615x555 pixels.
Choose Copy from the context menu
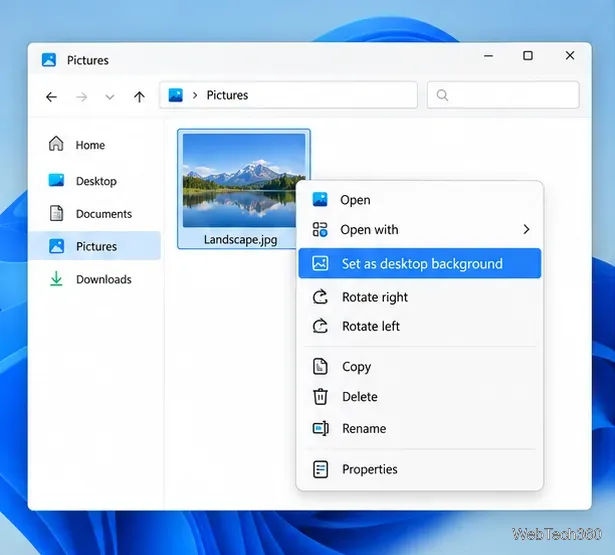pos(420,366)
